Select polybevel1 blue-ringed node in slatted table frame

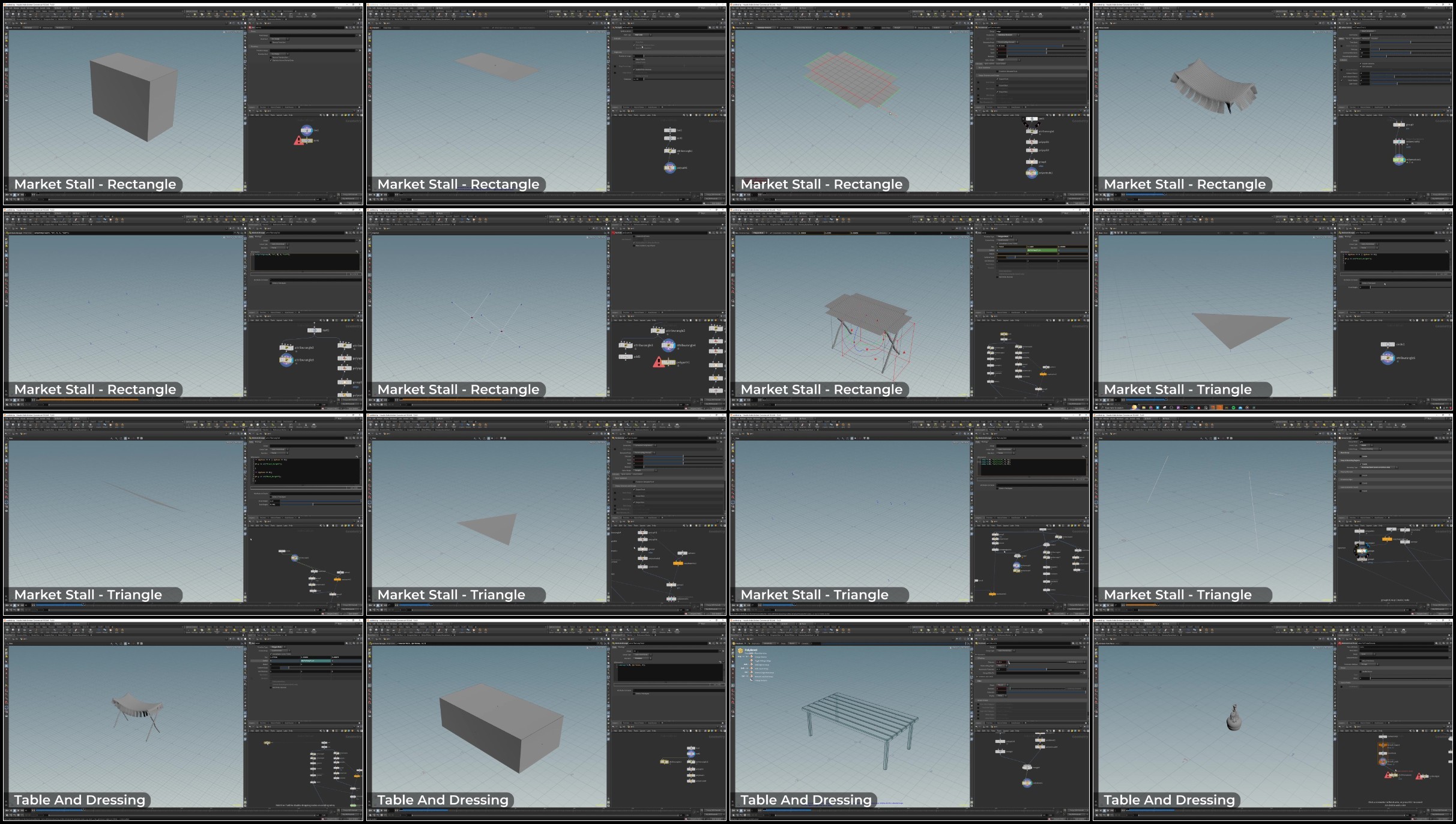(x=1027, y=783)
